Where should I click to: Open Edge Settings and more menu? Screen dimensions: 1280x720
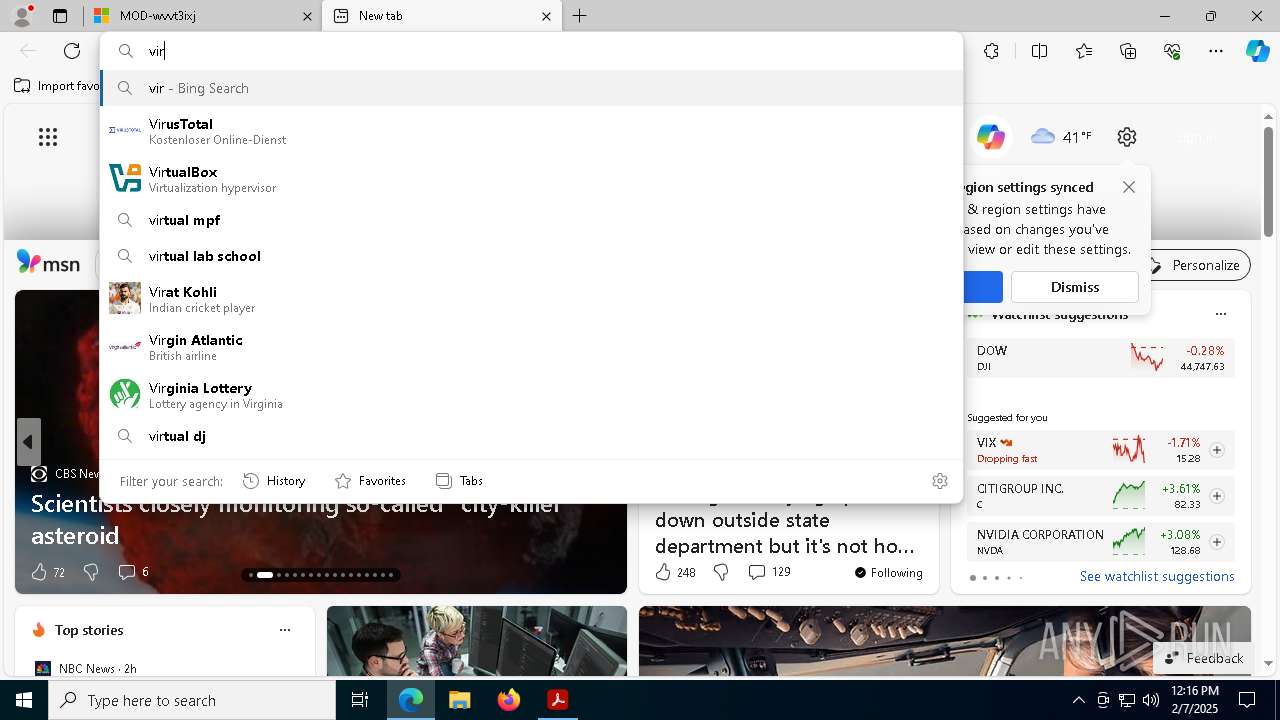(1216, 51)
